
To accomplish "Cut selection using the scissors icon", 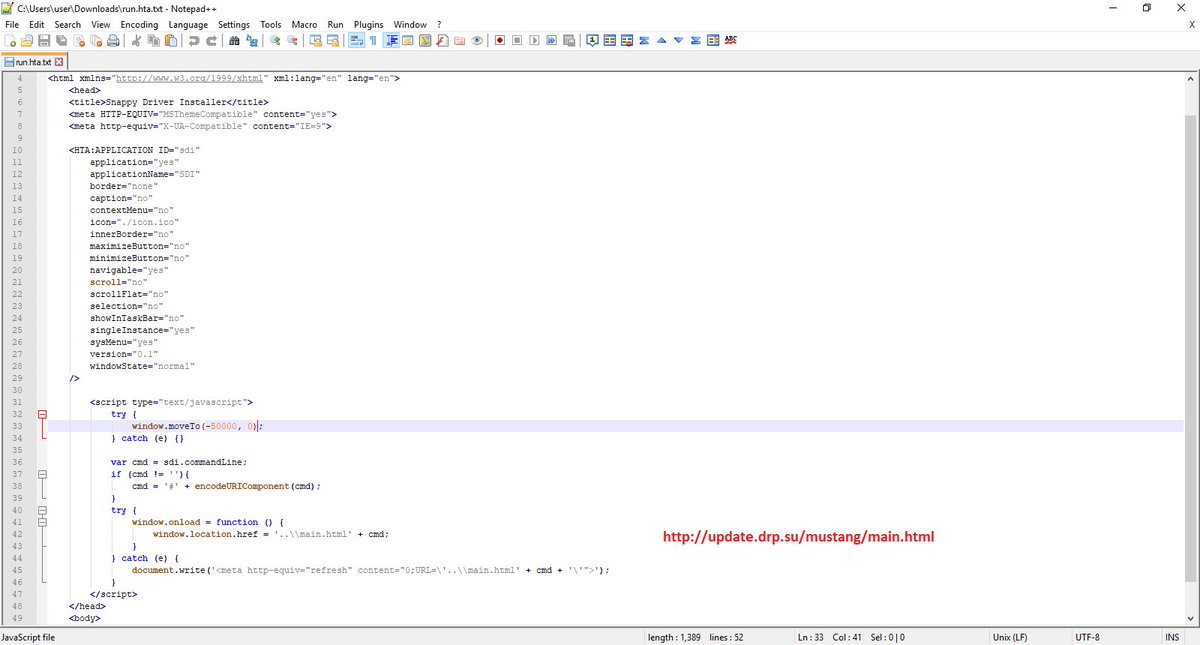I will click(x=135, y=41).
